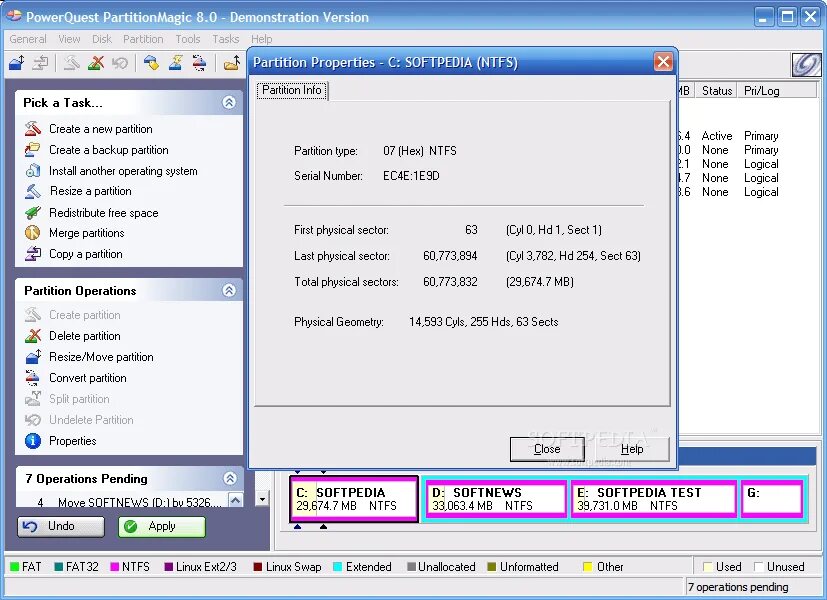Open the View menu
This screenshot has width=827, height=600.
[x=69, y=39]
